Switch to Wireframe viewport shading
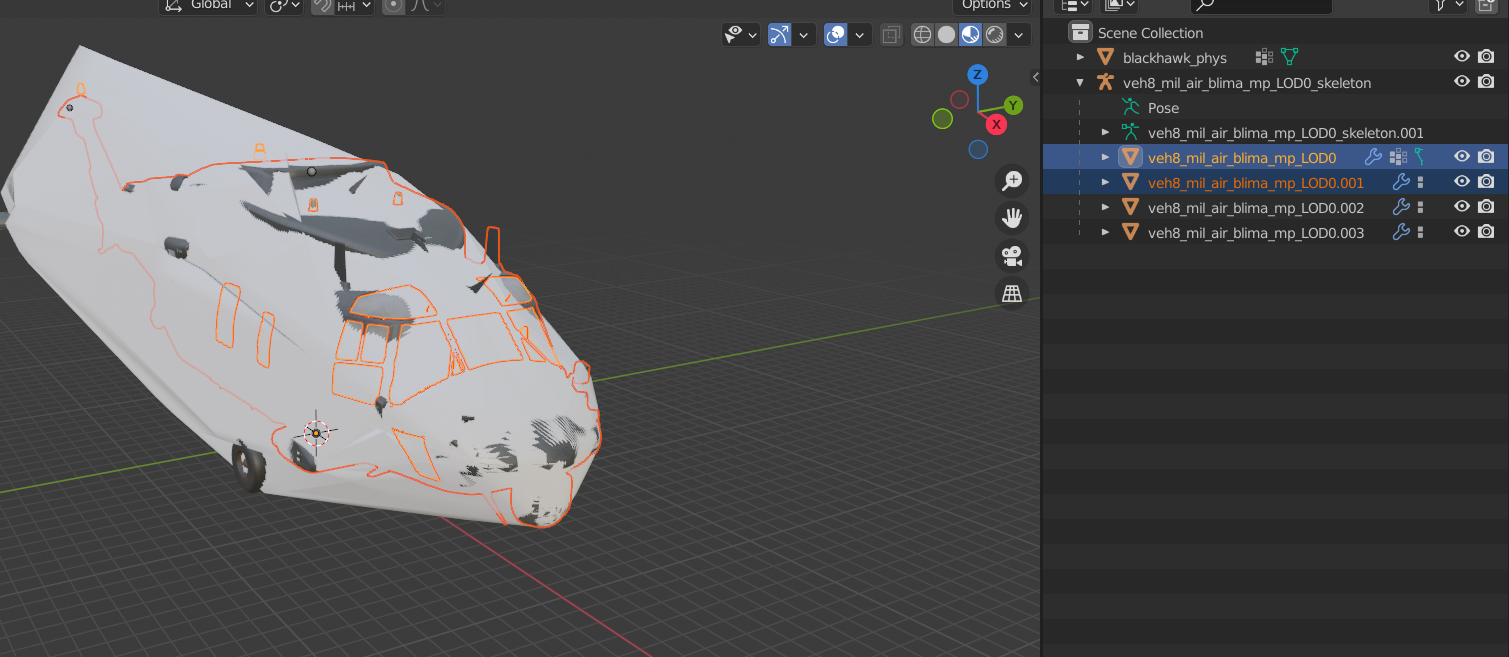 [x=922, y=35]
